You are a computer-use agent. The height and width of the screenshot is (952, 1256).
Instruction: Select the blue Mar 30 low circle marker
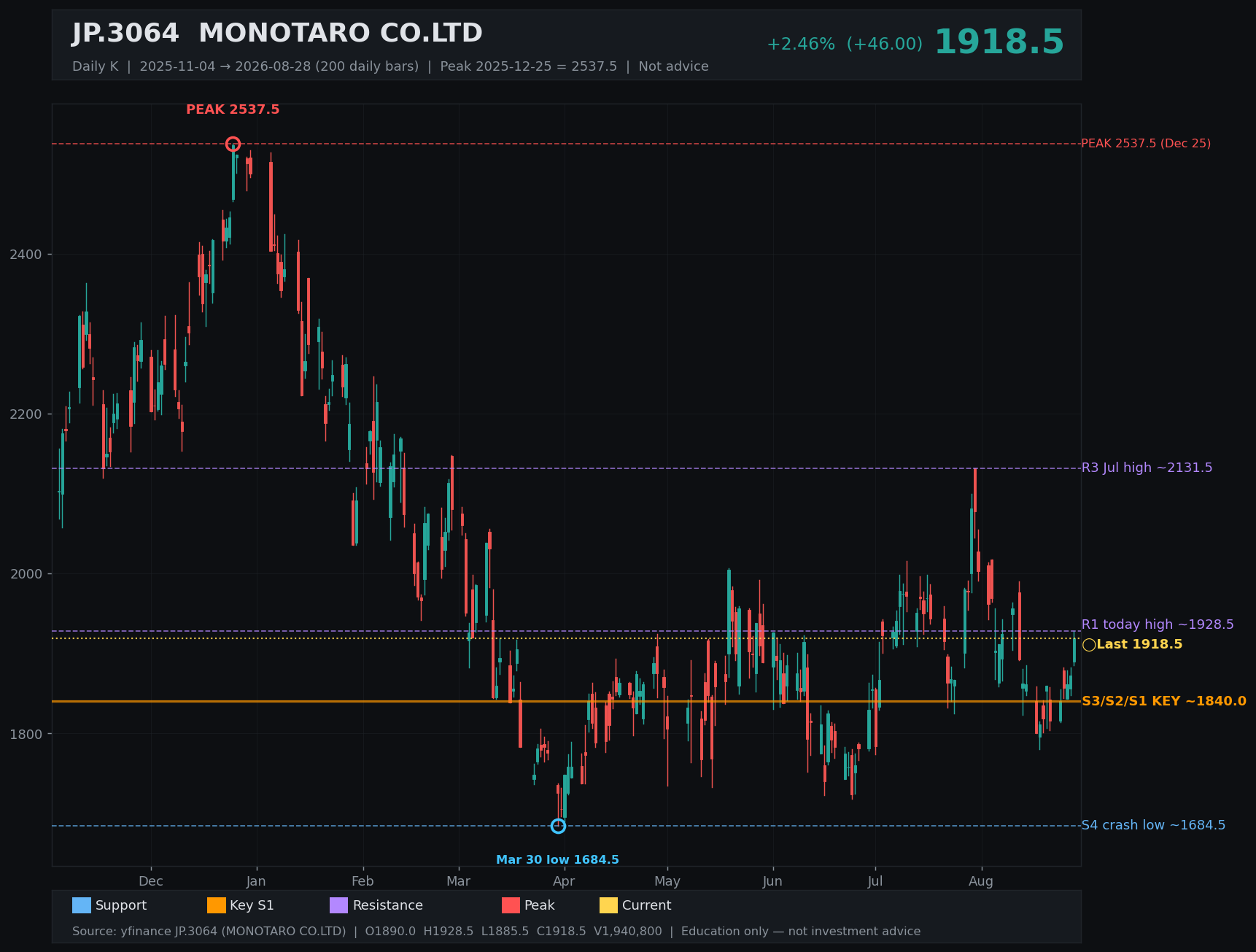(x=558, y=826)
